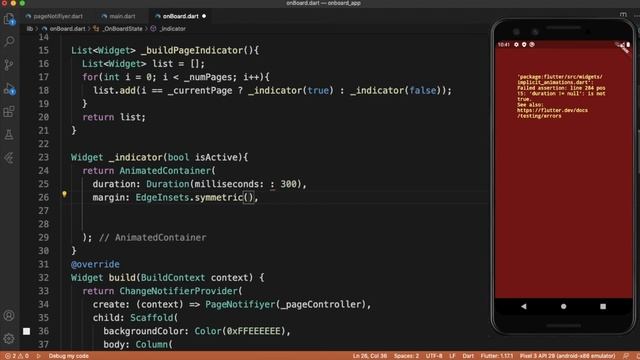640x360 pixels.
Task: Open the Accounts icon in the activity bar
Action: [x=9, y=316]
